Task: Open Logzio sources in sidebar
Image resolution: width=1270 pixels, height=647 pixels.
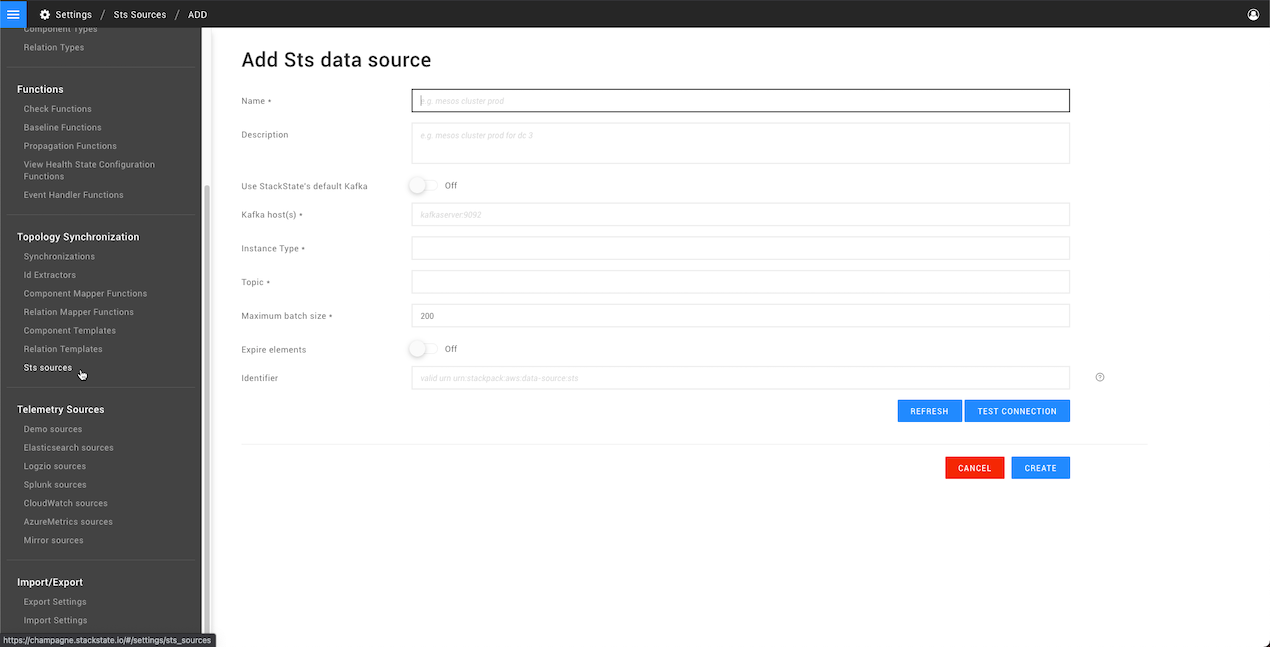Action: pos(54,466)
